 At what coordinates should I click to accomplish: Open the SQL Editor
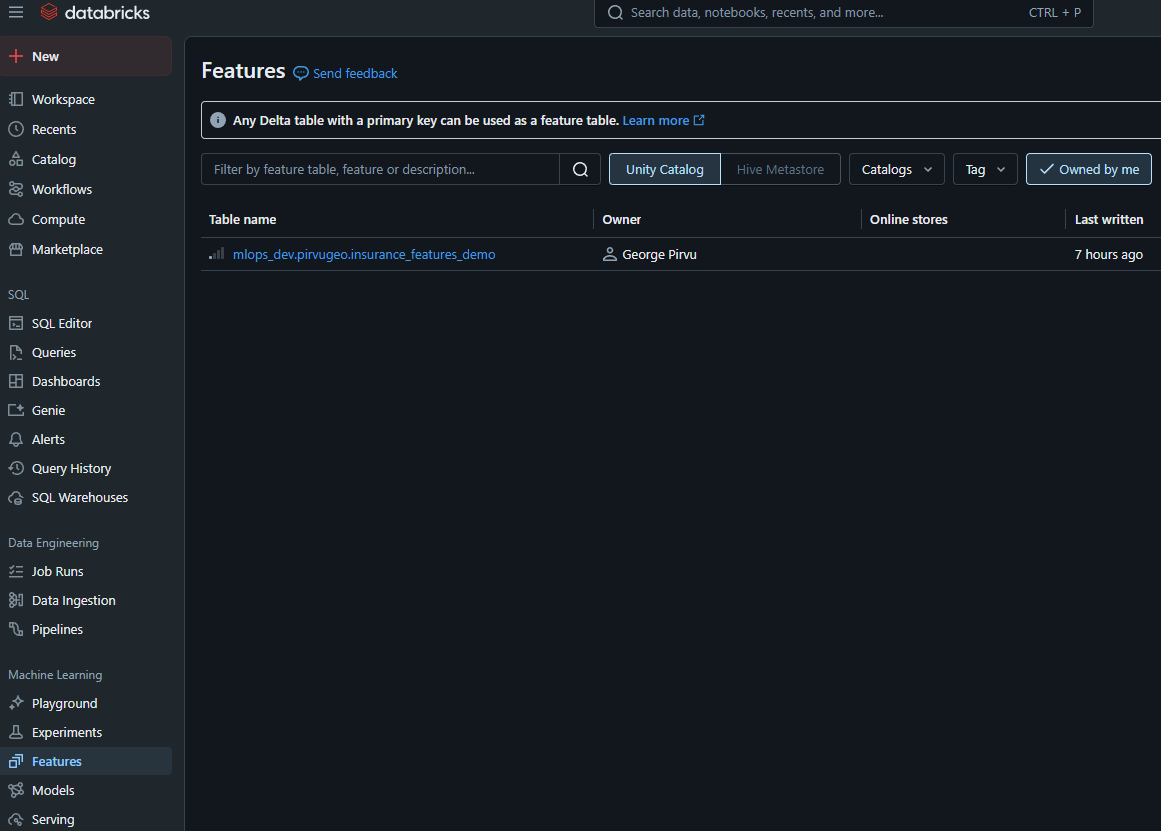61,322
